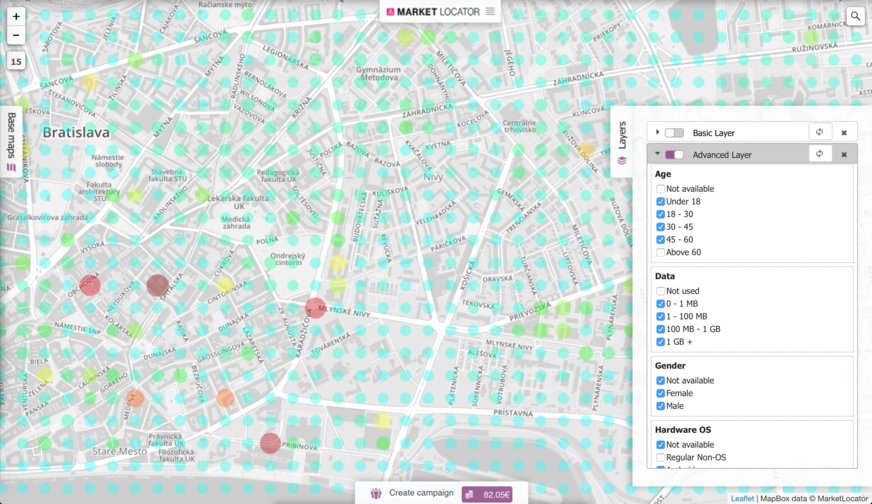The width and height of the screenshot is (872, 504).
Task: Refresh the Advanced Layer
Action: (x=819, y=154)
